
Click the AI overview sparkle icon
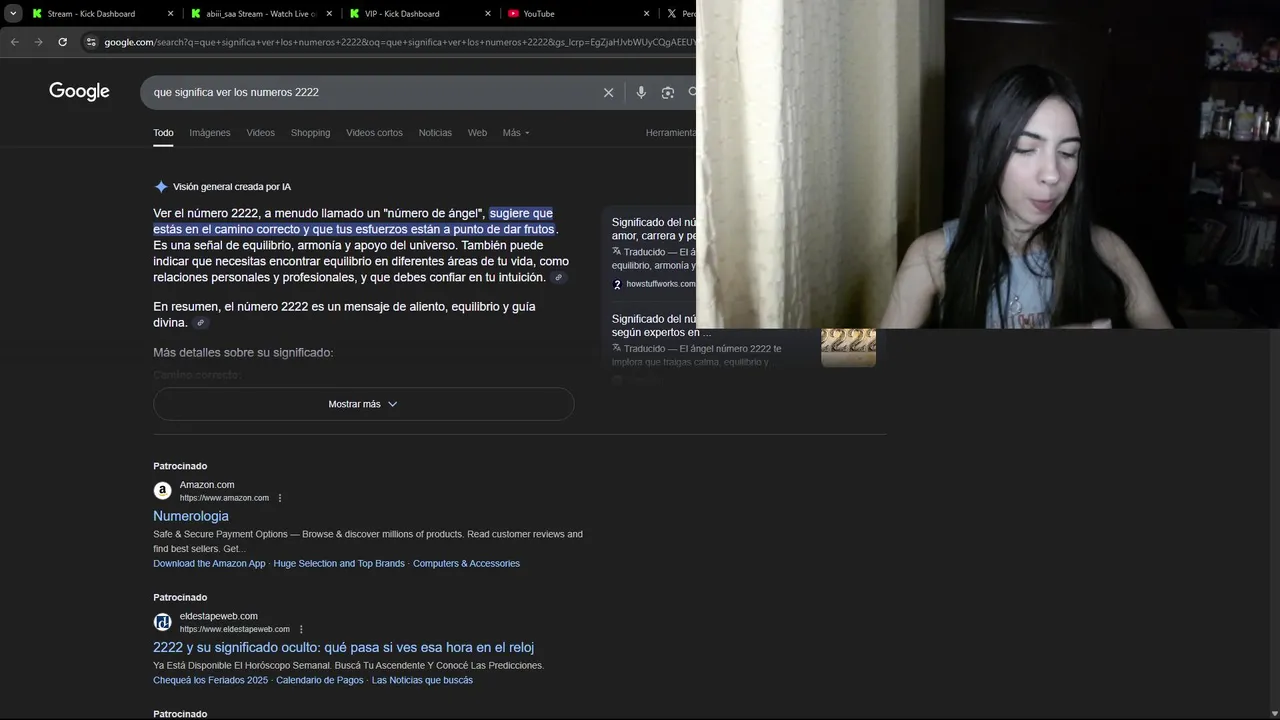[x=161, y=187]
